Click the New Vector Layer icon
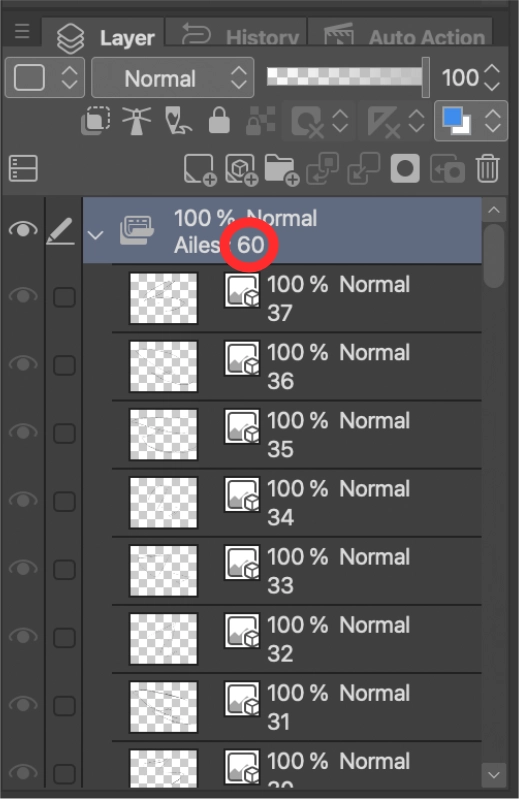Screen dimensions: 519x799 (x=241, y=169)
